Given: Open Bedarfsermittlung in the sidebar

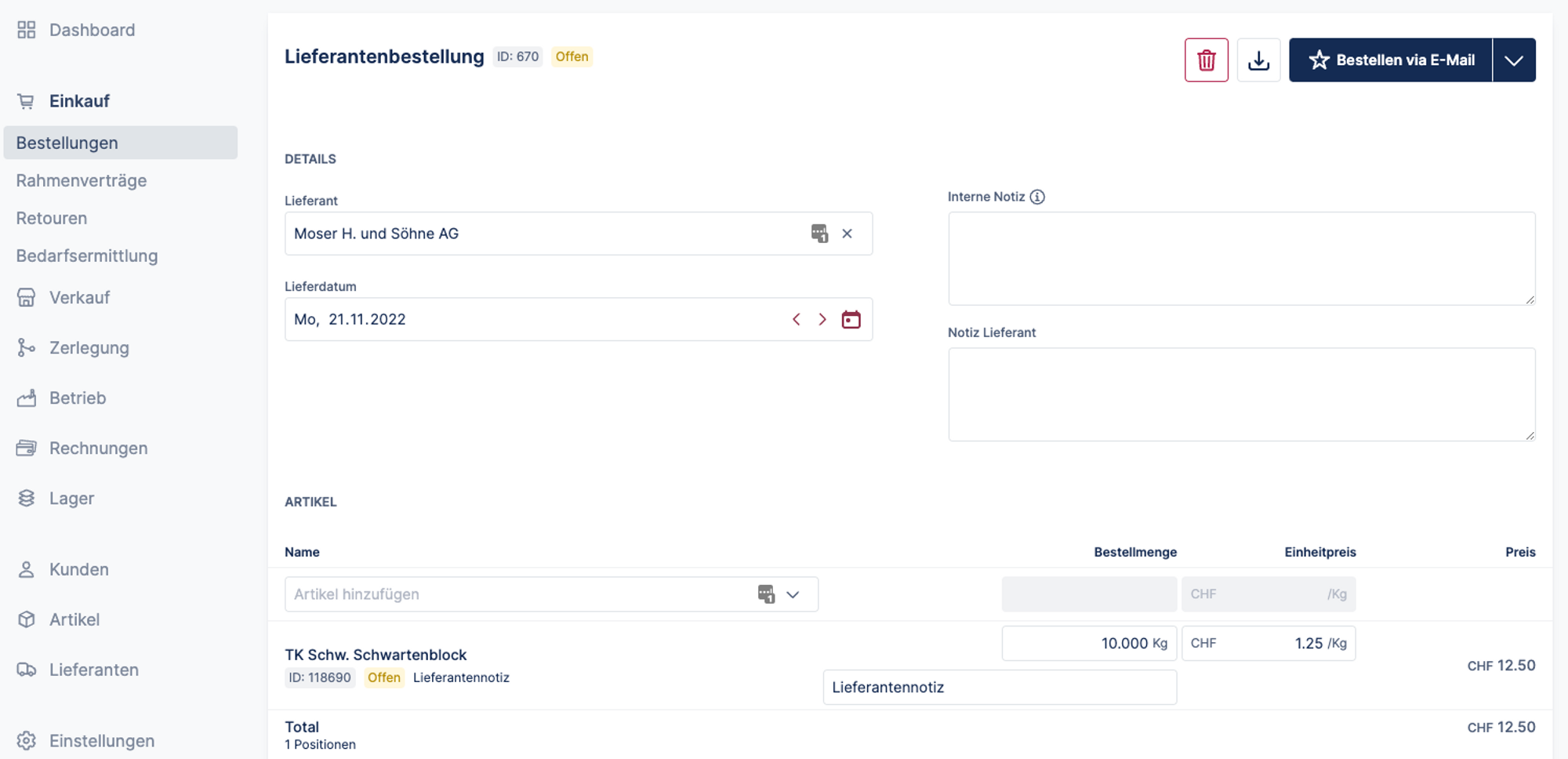Looking at the screenshot, I should [87, 256].
